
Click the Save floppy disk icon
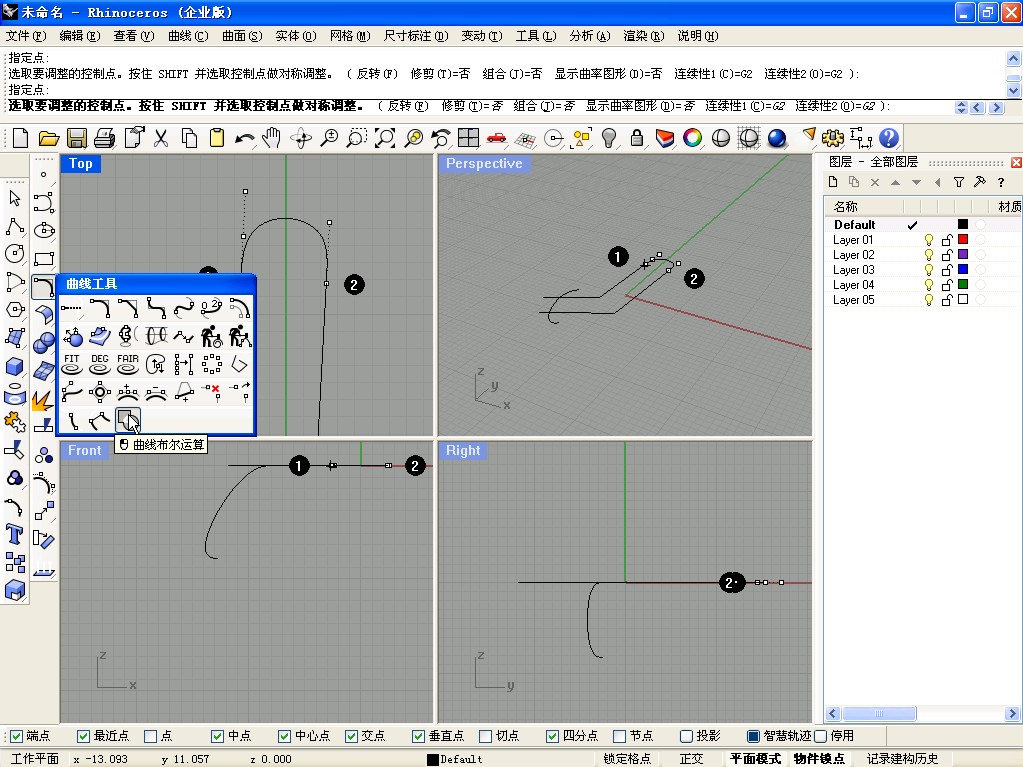point(77,138)
